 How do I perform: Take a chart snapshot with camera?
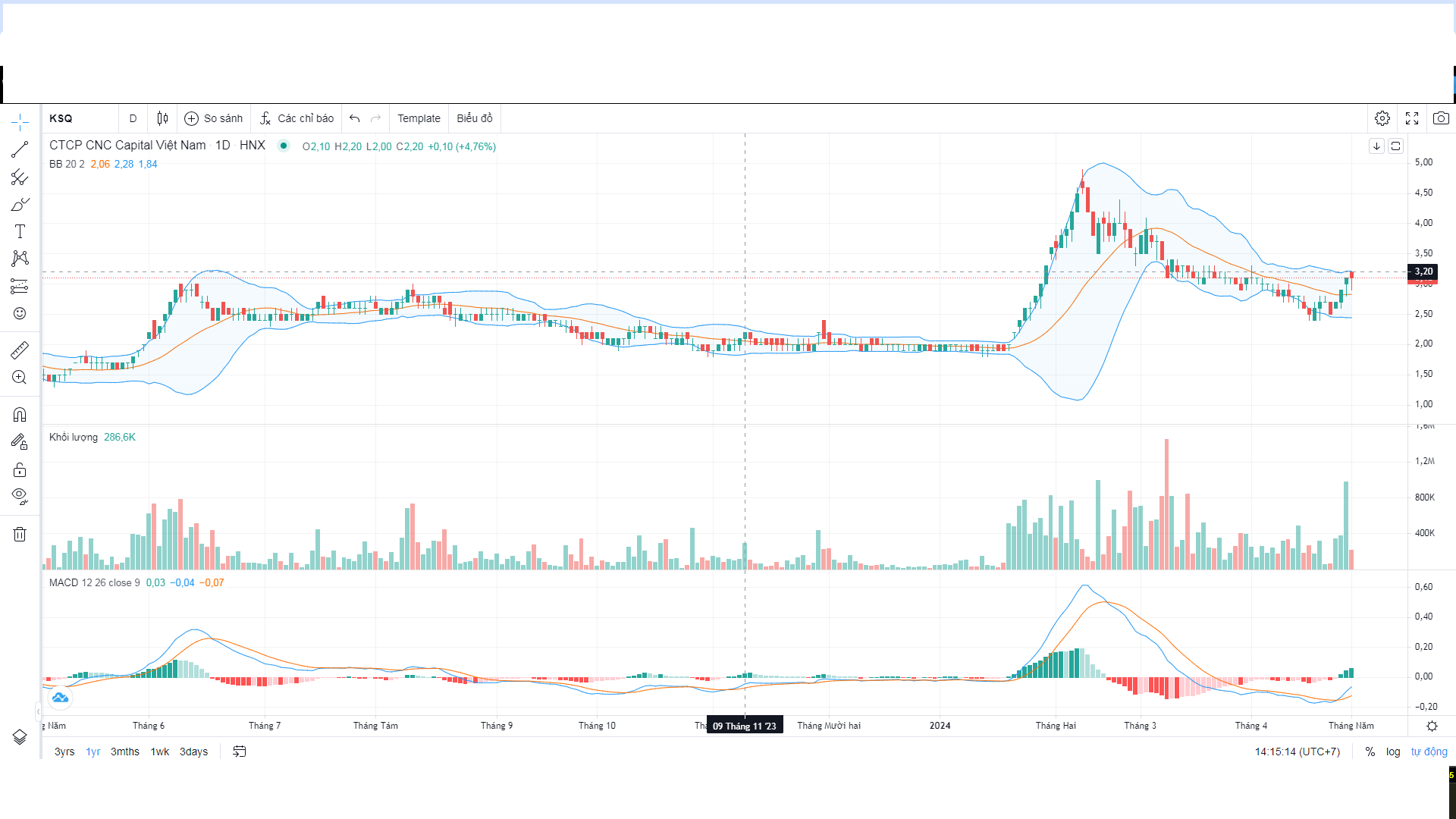[1441, 118]
